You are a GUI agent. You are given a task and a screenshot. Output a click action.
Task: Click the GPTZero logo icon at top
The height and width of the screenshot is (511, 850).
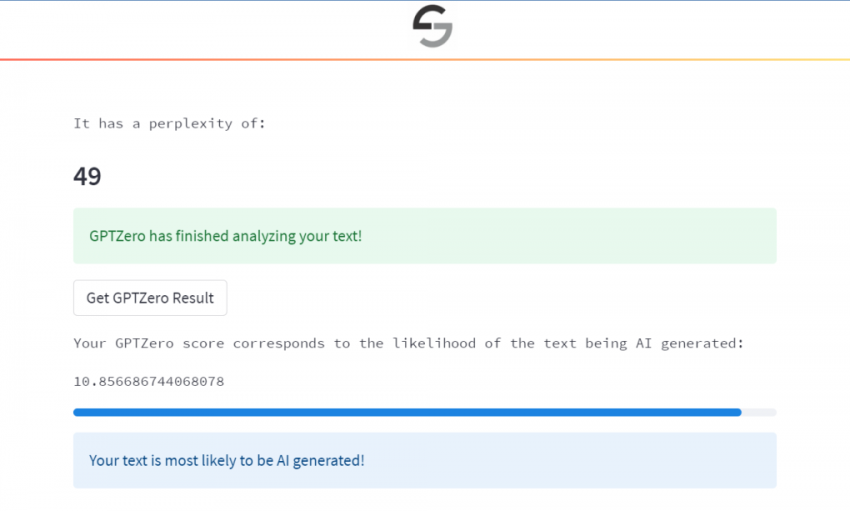click(x=432, y=27)
